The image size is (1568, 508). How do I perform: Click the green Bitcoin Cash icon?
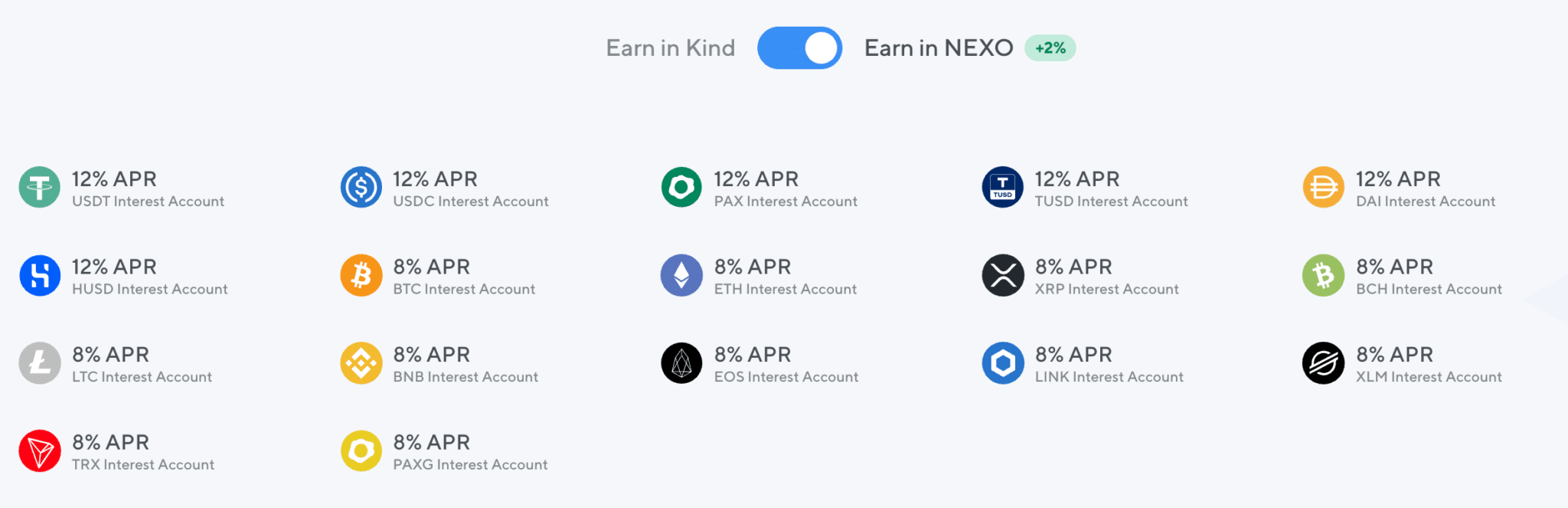click(x=1323, y=275)
